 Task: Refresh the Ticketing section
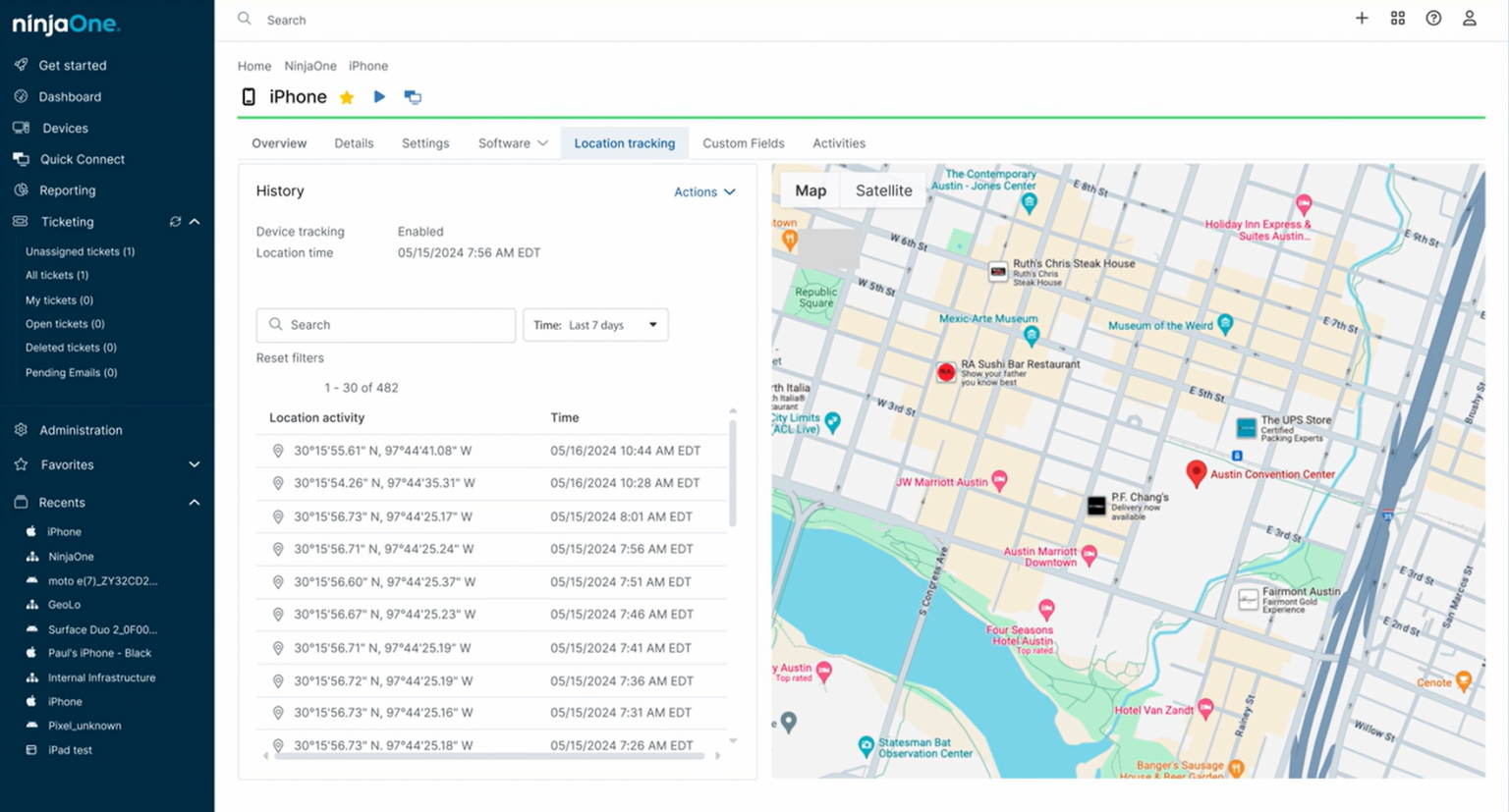(x=175, y=222)
